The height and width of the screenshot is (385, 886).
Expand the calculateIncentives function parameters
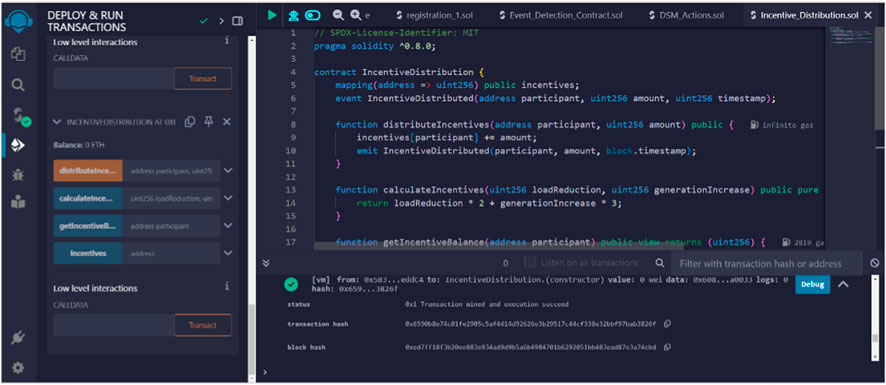pyautogui.click(x=228, y=198)
